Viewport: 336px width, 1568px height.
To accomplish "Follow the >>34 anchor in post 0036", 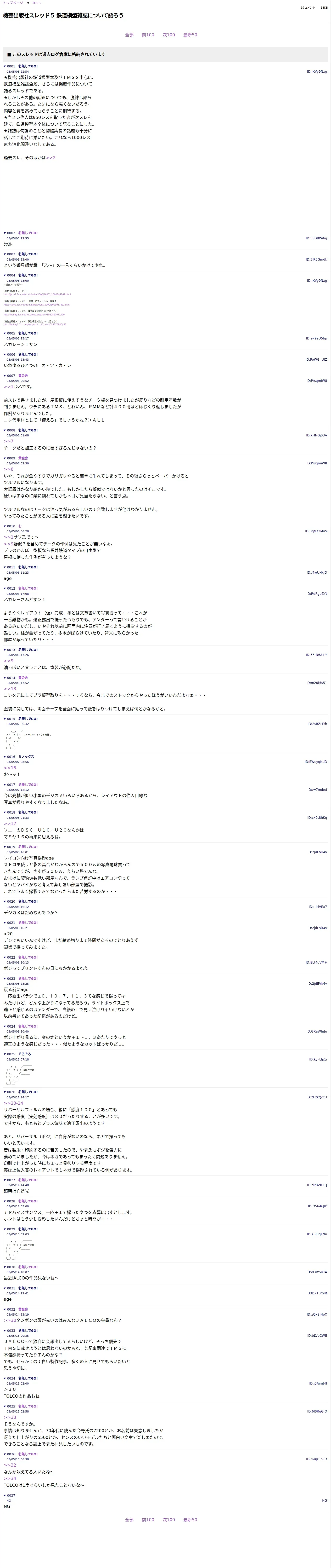I will pyautogui.click(x=10, y=1479).
